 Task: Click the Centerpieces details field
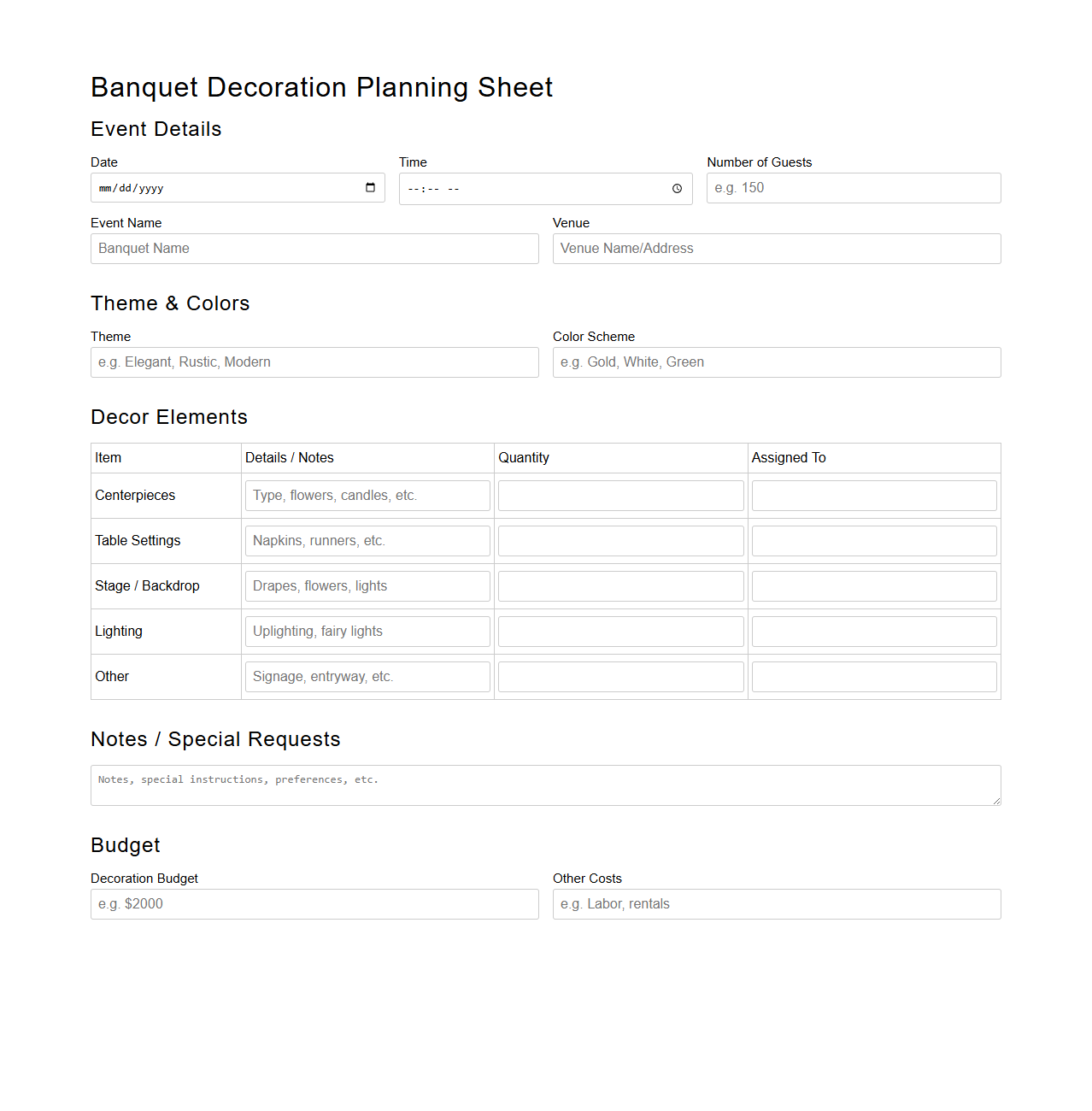point(367,495)
